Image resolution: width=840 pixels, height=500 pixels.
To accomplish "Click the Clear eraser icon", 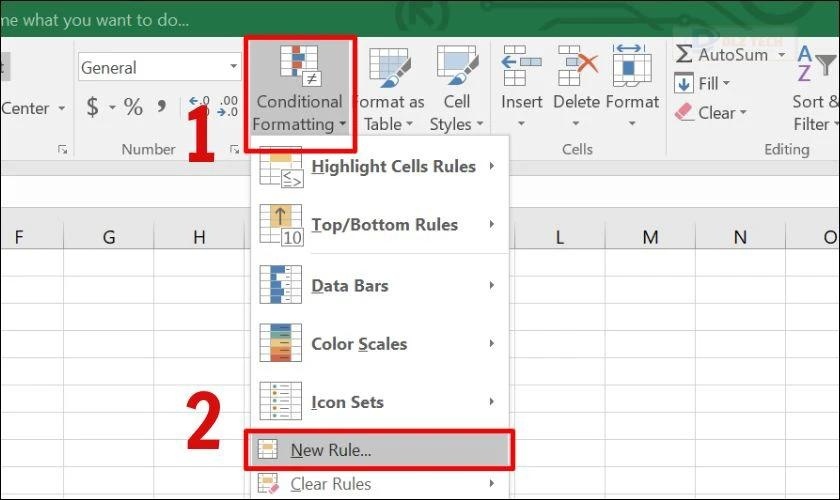I will pyautogui.click(x=684, y=113).
